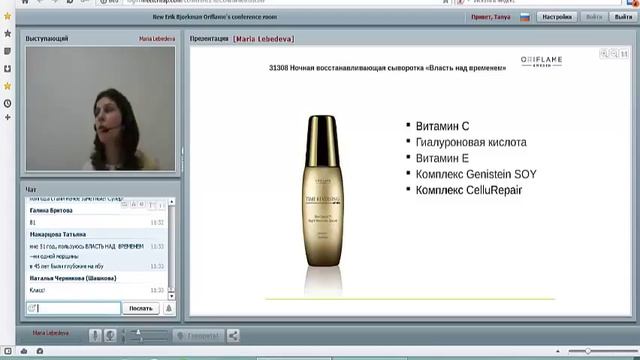
Task: Click the slide title starting with 31308
Action: [387, 68]
